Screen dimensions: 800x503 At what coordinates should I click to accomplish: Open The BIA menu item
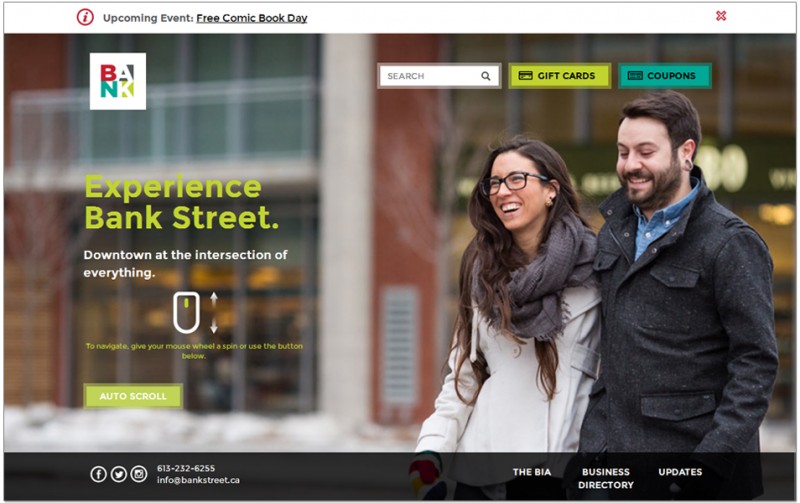(532, 472)
